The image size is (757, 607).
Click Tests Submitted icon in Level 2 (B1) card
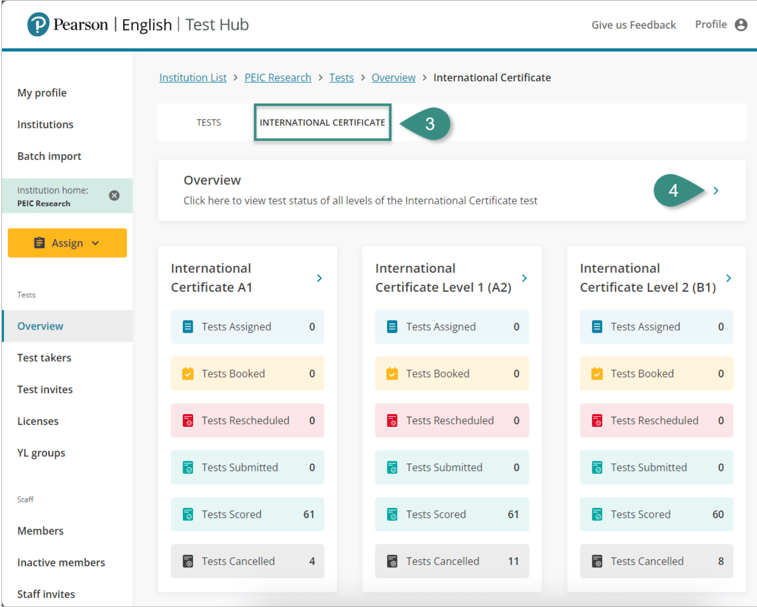tap(597, 468)
